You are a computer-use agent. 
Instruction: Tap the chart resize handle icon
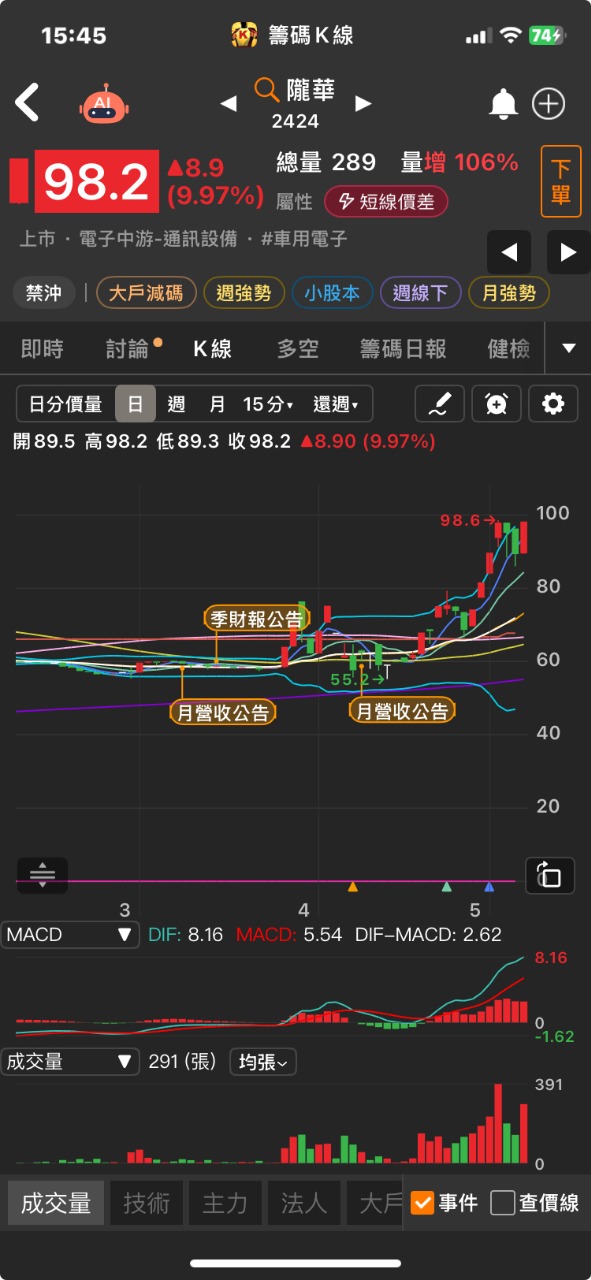point(43,875)
